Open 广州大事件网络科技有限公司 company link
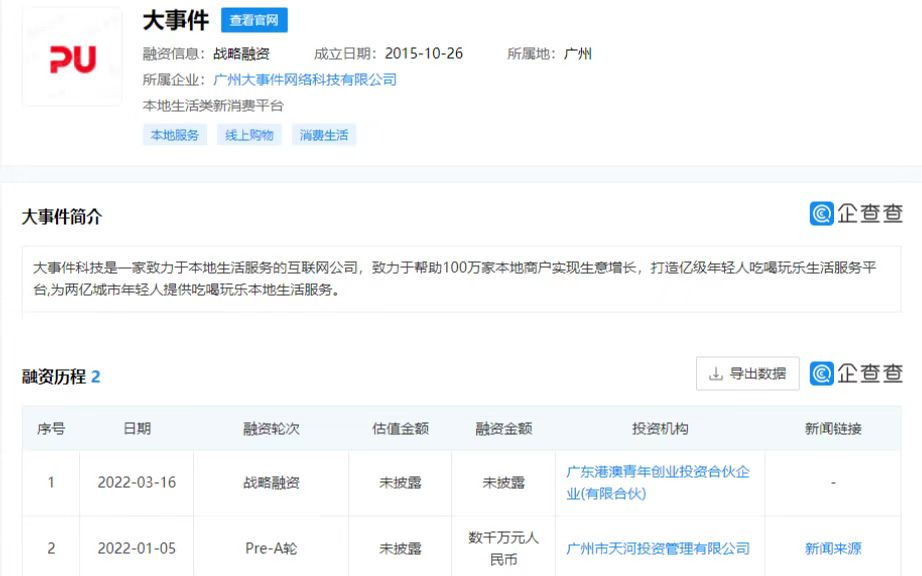The image size is (922, 576). 305,79
